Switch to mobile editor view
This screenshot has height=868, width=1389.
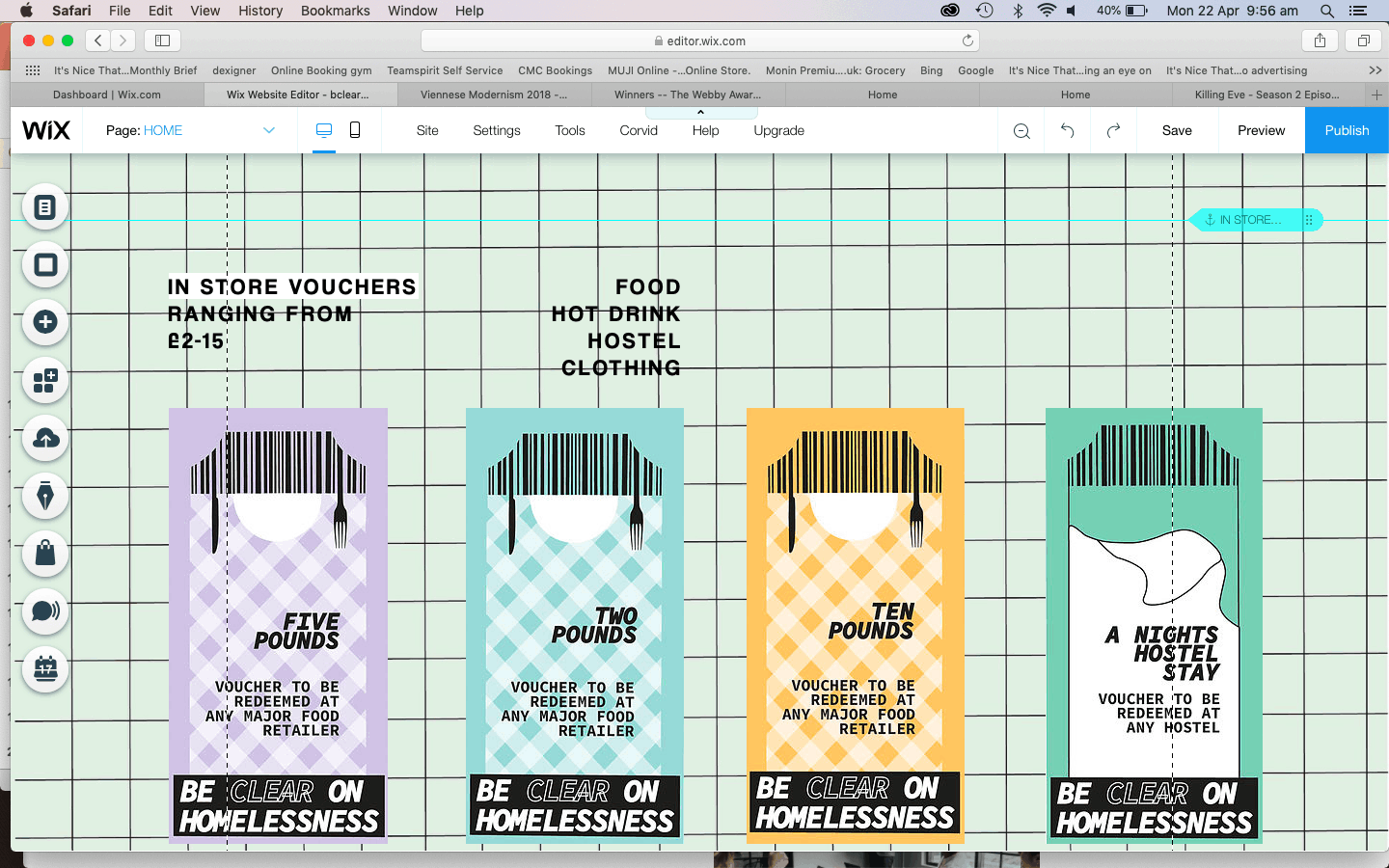(355, 130)
